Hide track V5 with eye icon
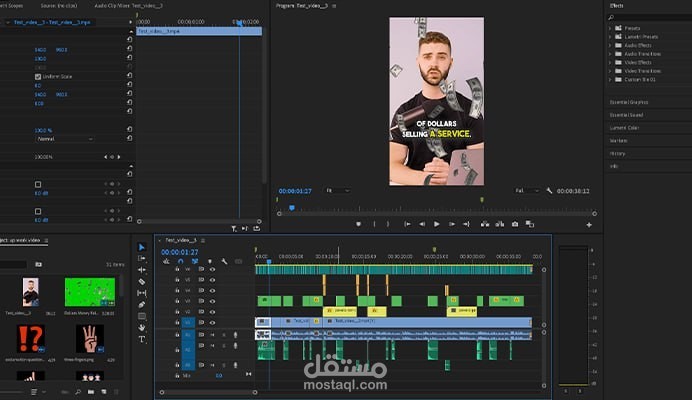Image resolution: width=692 pixels, height=400 pixels. coord(212,279)
